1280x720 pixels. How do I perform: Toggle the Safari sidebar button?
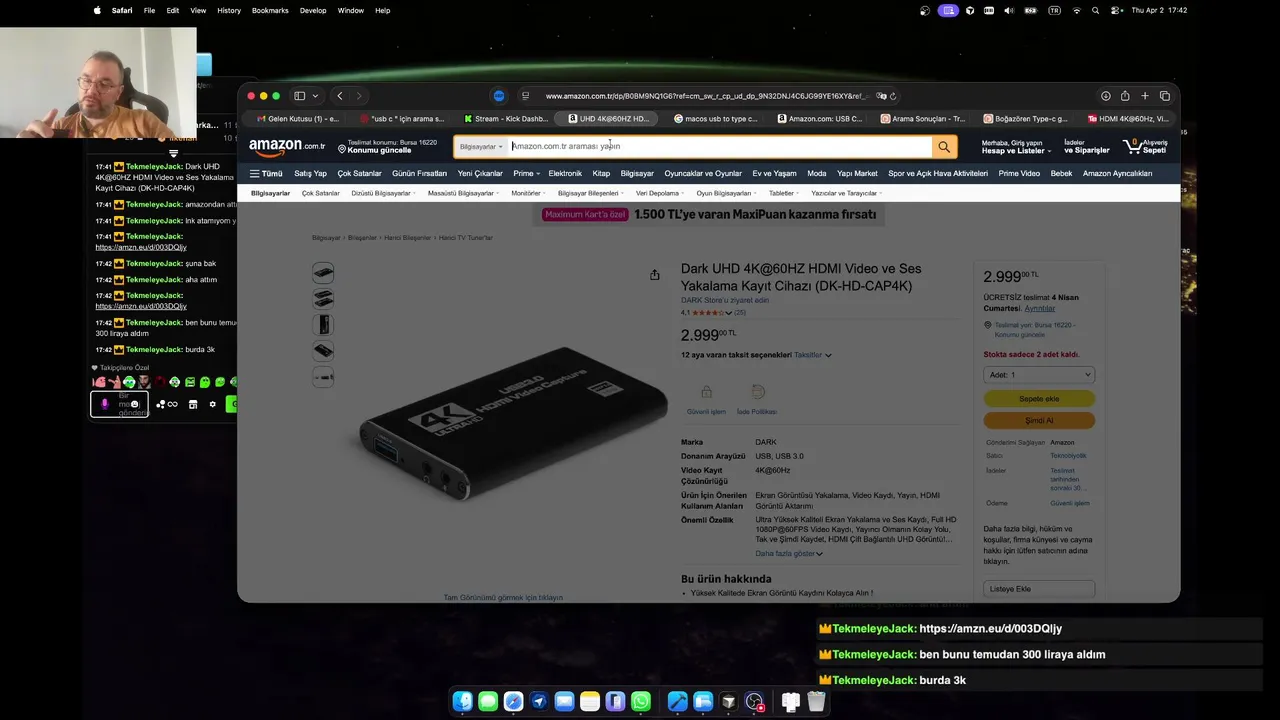click(299, 96)
